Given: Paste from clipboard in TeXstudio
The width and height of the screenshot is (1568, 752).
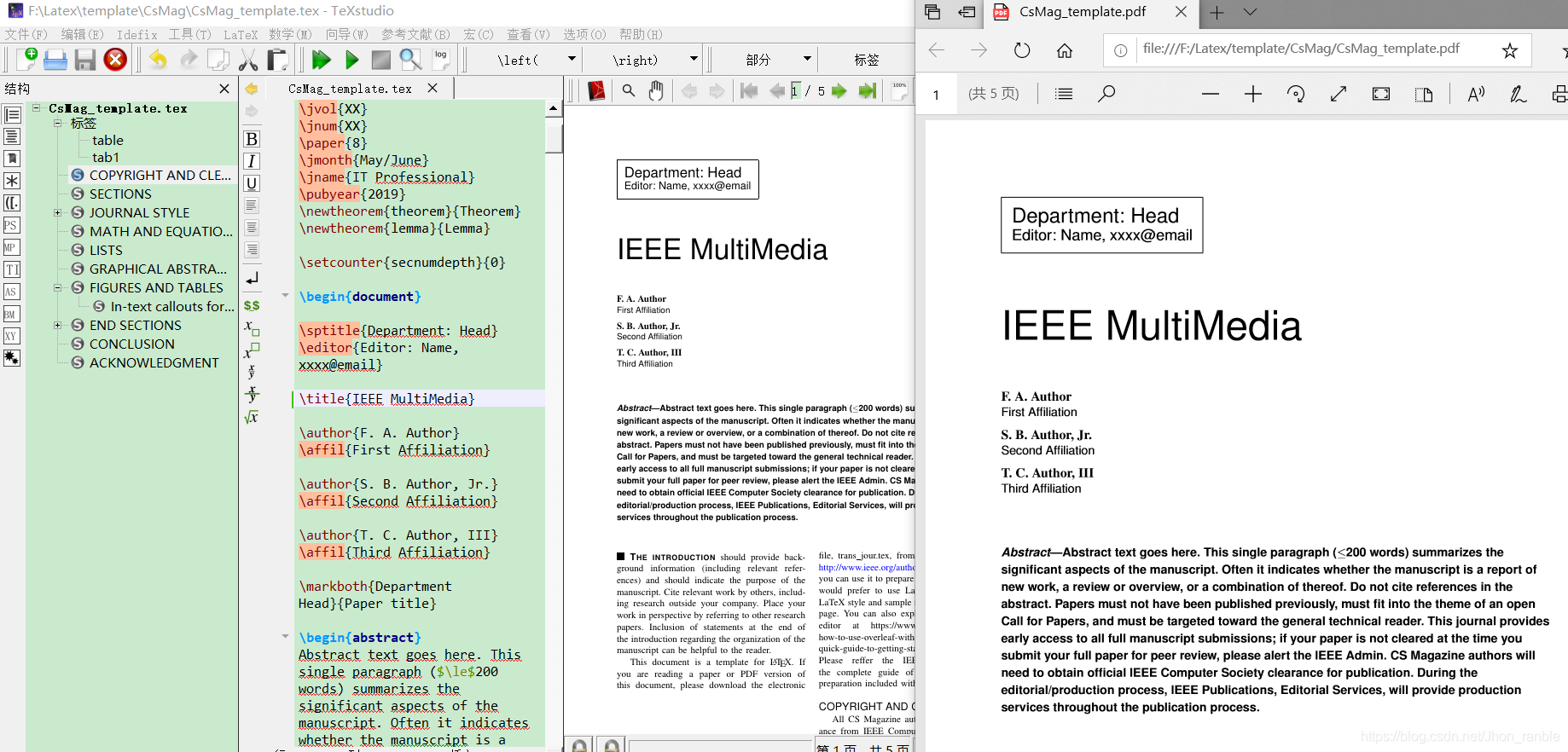Looking at the screenshot, I should 277,59.
